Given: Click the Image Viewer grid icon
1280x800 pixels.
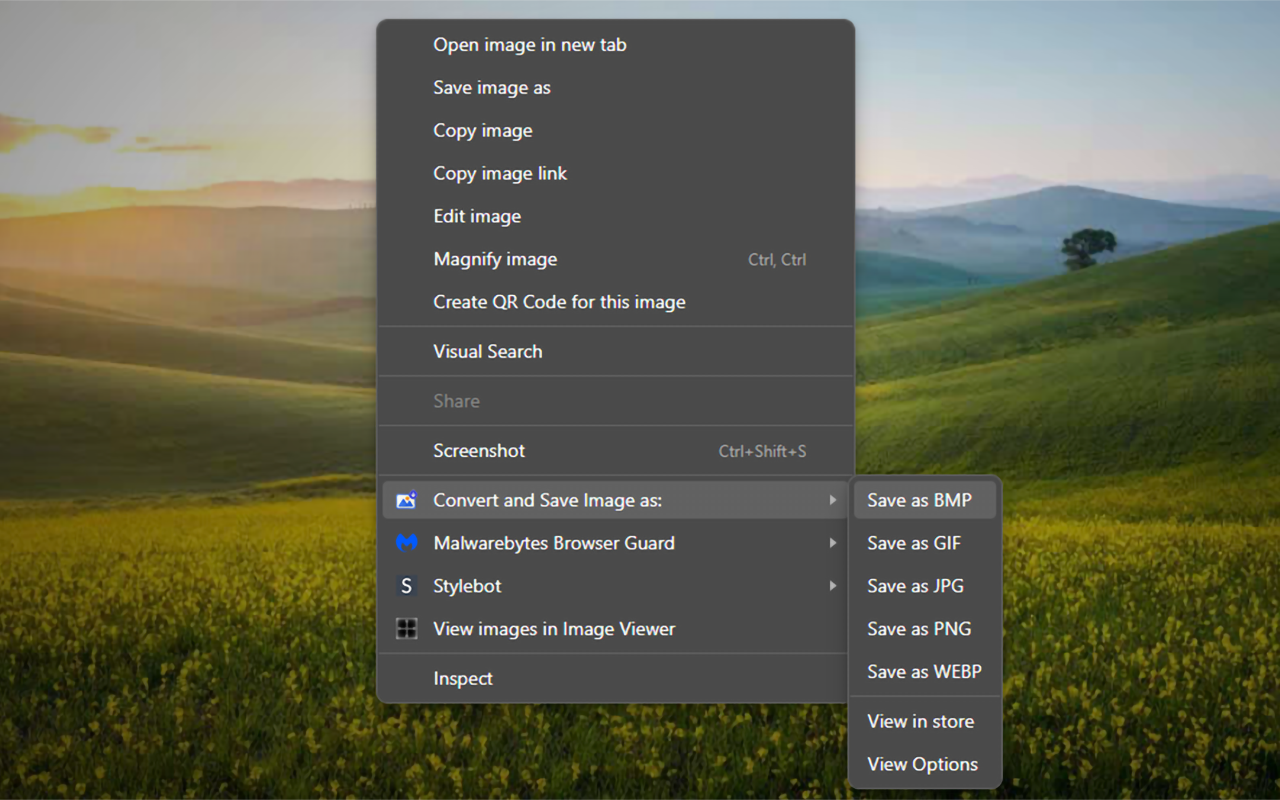Looking at the screenshot, I should (x=406, y=629).
